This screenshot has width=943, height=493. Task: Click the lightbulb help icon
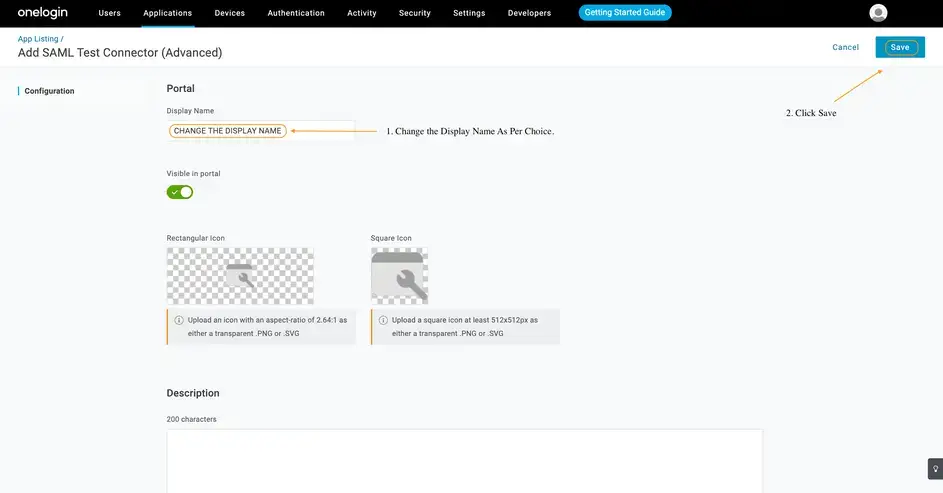click(934, 468)
